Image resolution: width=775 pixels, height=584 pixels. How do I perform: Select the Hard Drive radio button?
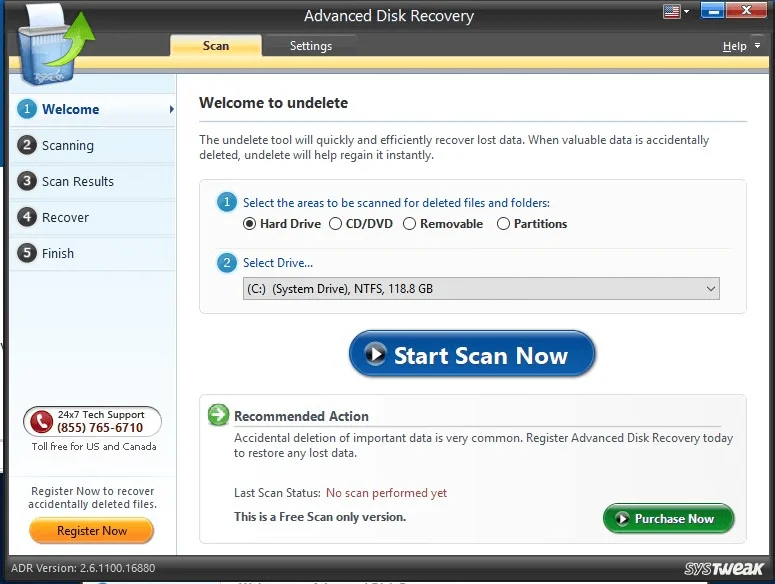point(250,224)
